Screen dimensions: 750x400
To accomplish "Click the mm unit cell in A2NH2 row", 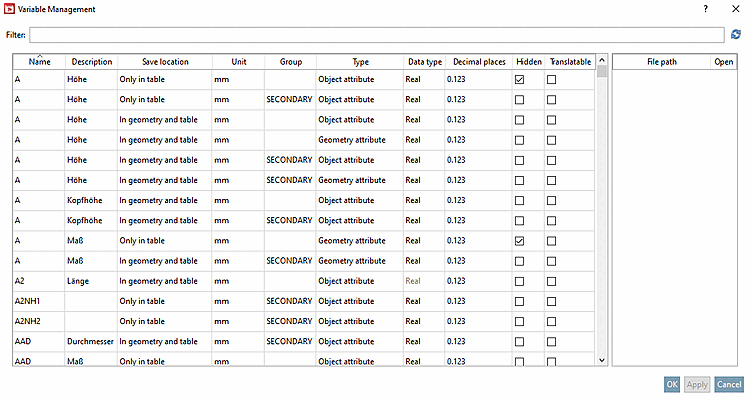I will coord(238,322).
